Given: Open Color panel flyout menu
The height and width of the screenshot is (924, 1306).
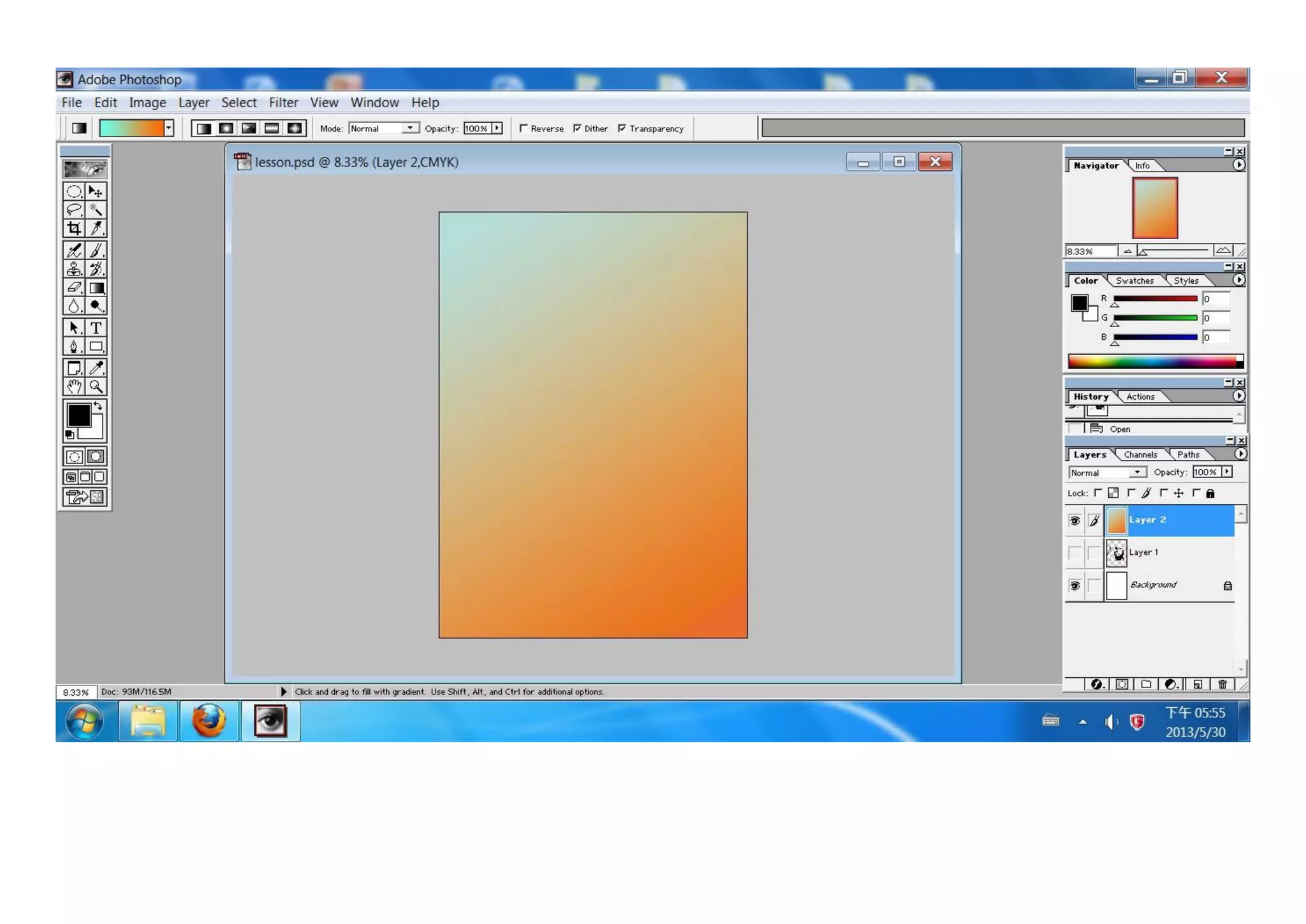Looking at the screenshot, I should (x=1238, y=280).
